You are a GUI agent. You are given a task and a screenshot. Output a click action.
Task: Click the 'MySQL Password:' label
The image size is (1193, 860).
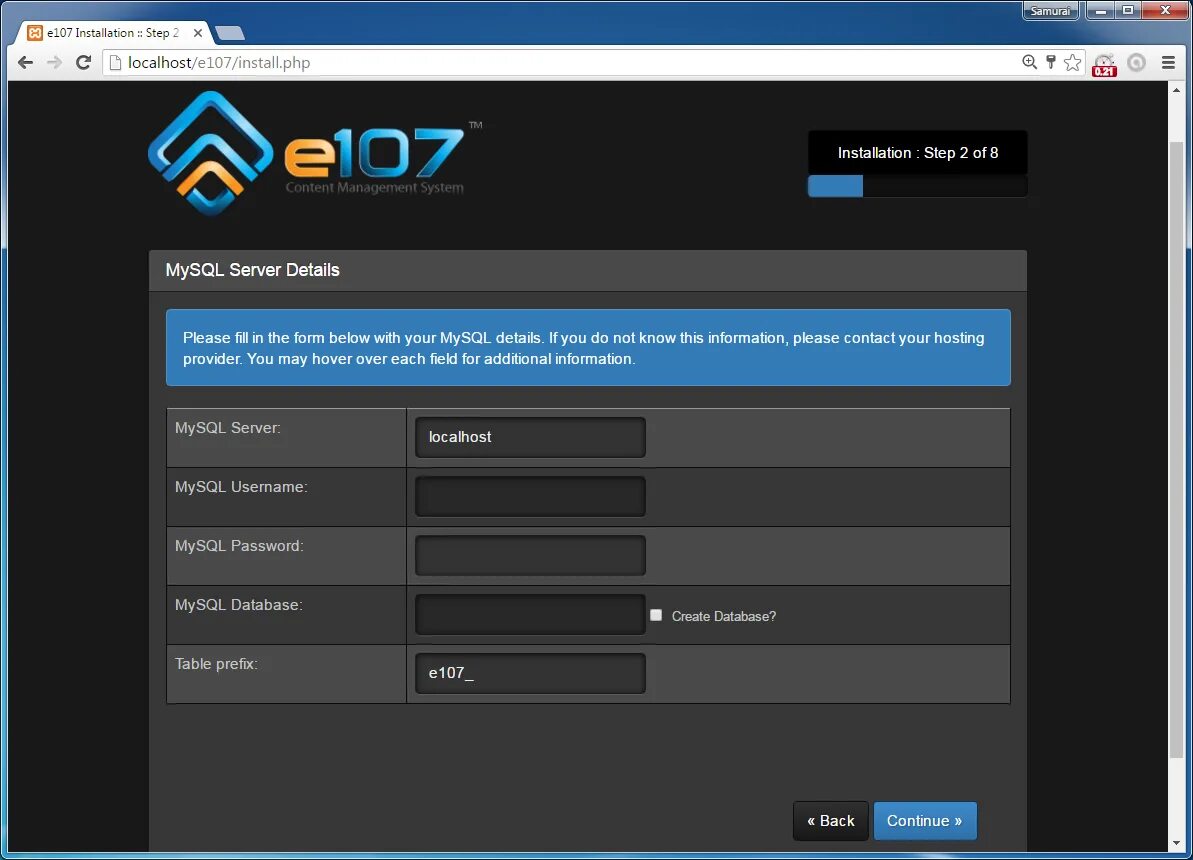click(x=239, y=546)
